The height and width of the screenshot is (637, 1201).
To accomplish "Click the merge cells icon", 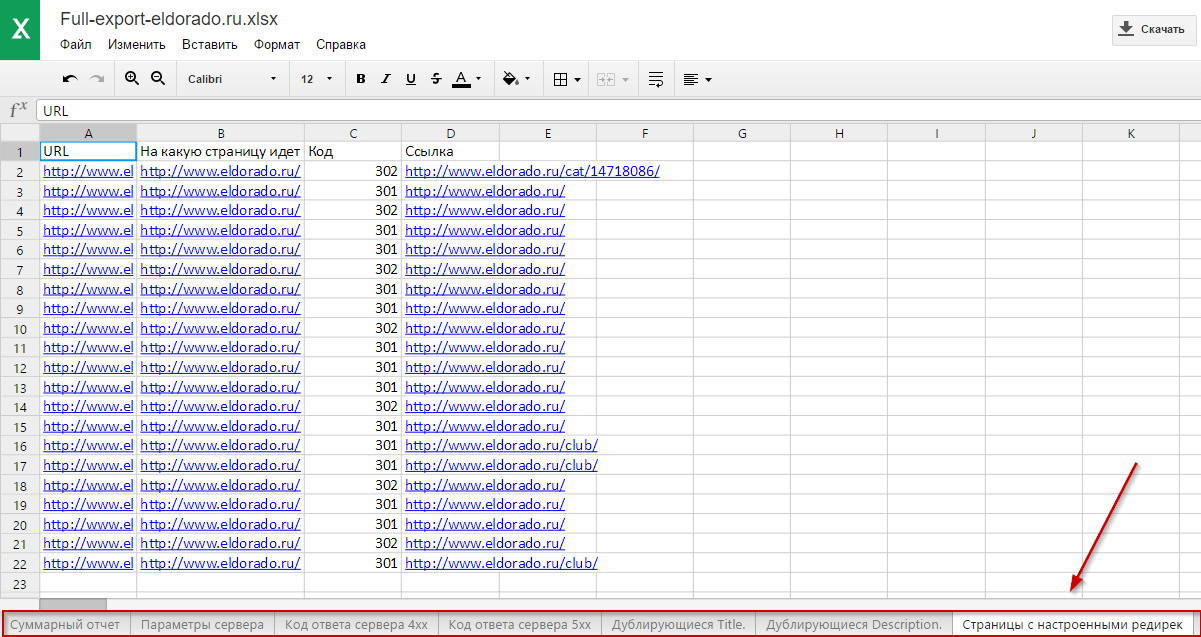I will [x=607, y=79].
